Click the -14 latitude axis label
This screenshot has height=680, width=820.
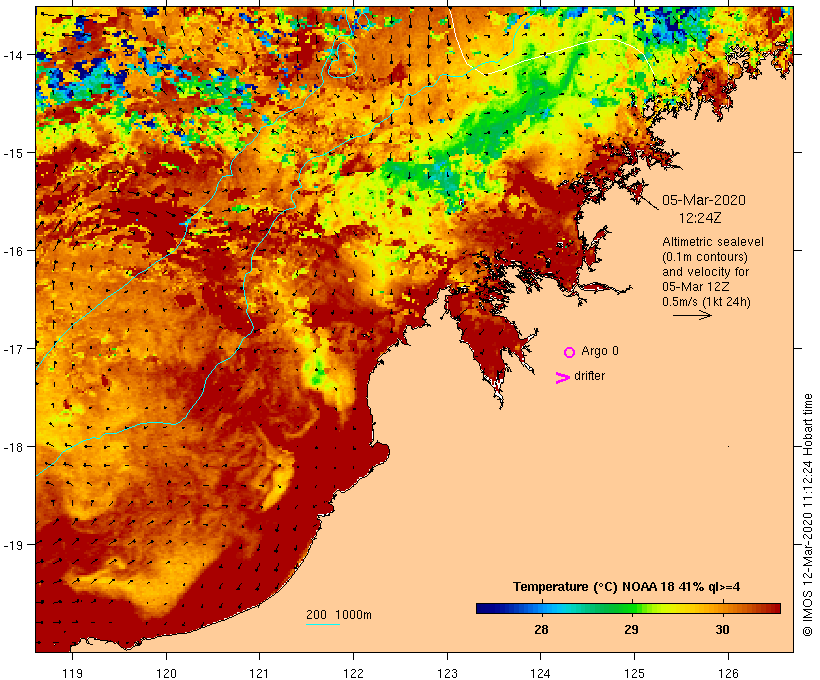click(13, 55)
